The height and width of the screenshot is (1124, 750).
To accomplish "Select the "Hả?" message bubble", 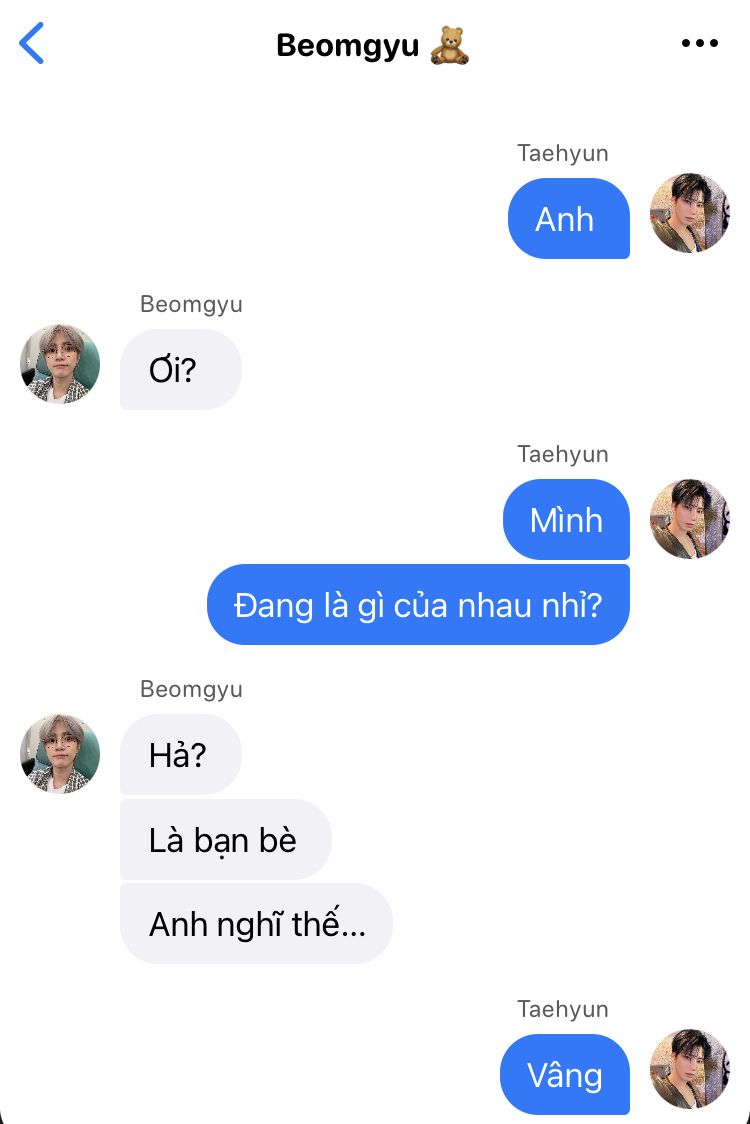I will tap(180, 755).
